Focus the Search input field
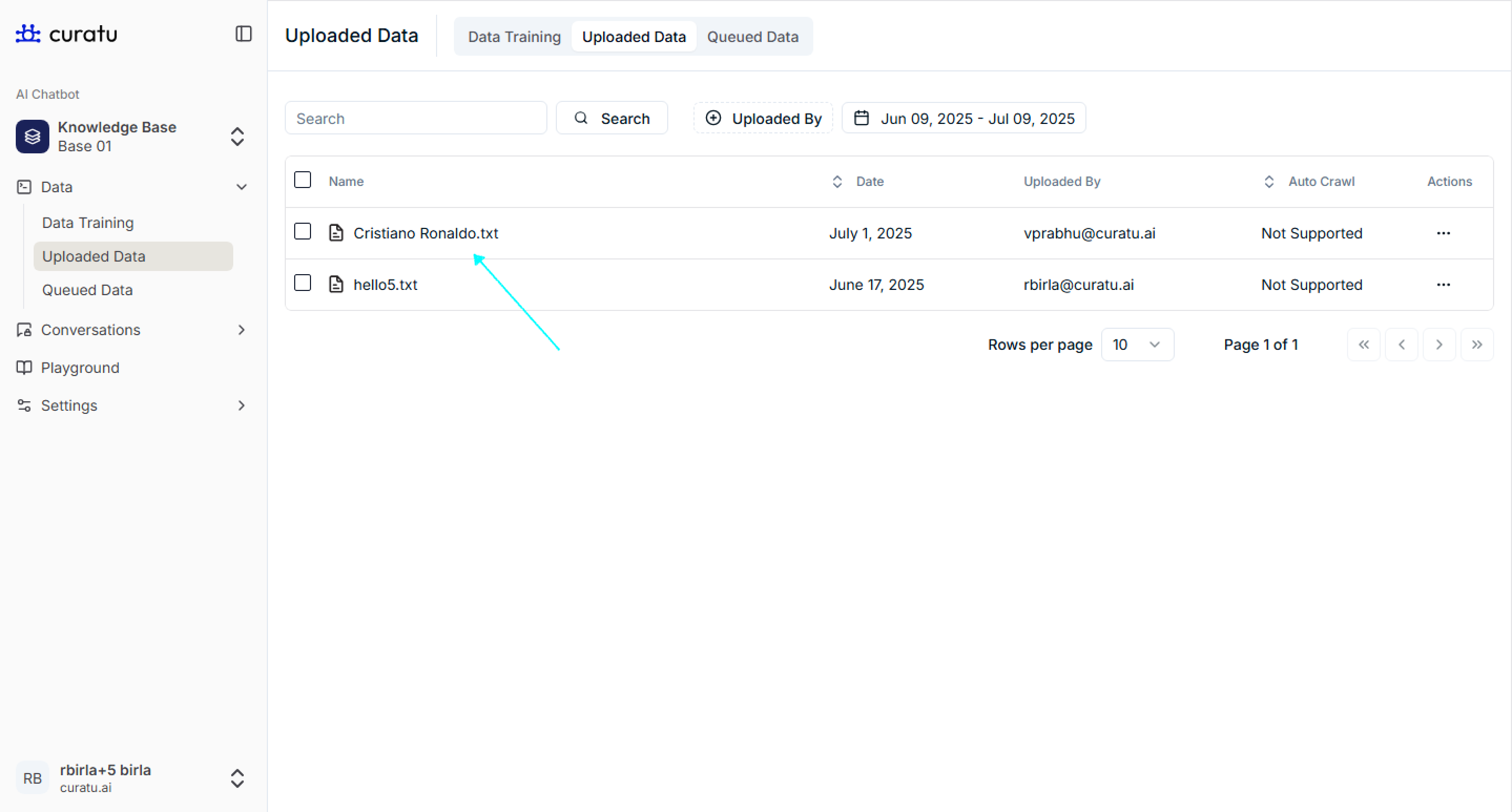This screenshot has width=1512, height=812. pos(416,119)
